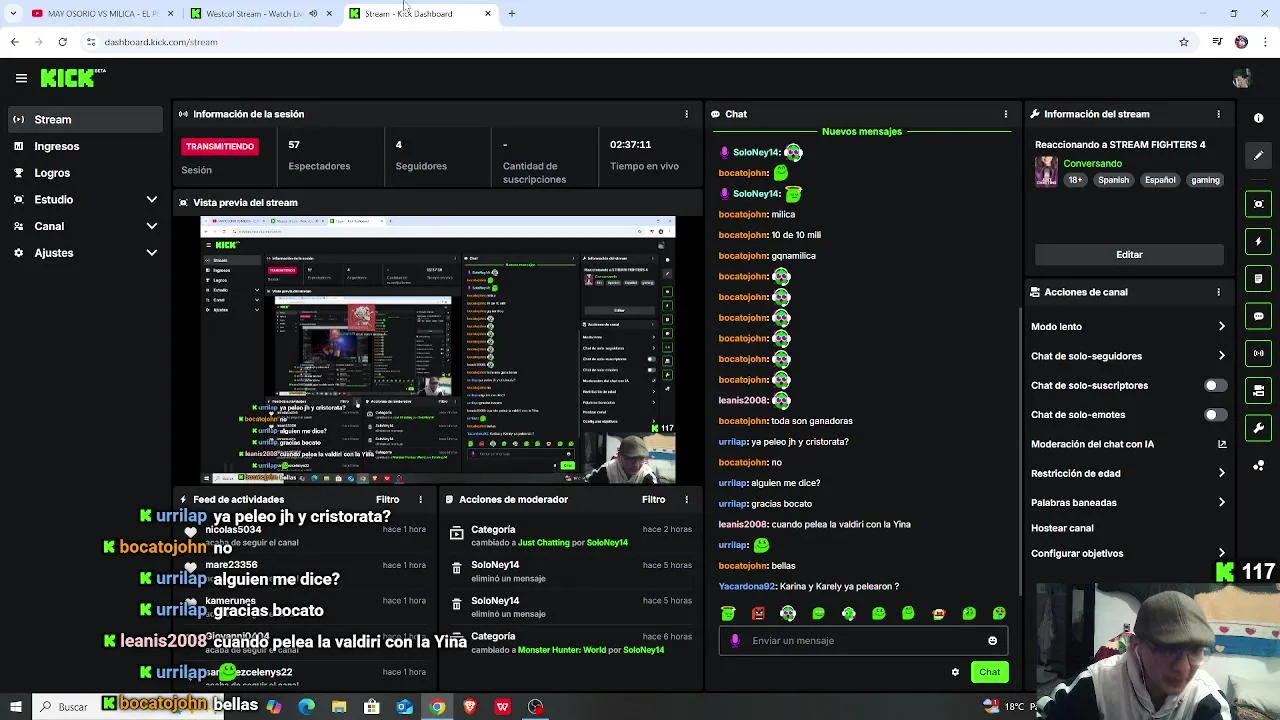Open Configurar objetivos settings
1280x720 pixels.
click(1128, 553)
